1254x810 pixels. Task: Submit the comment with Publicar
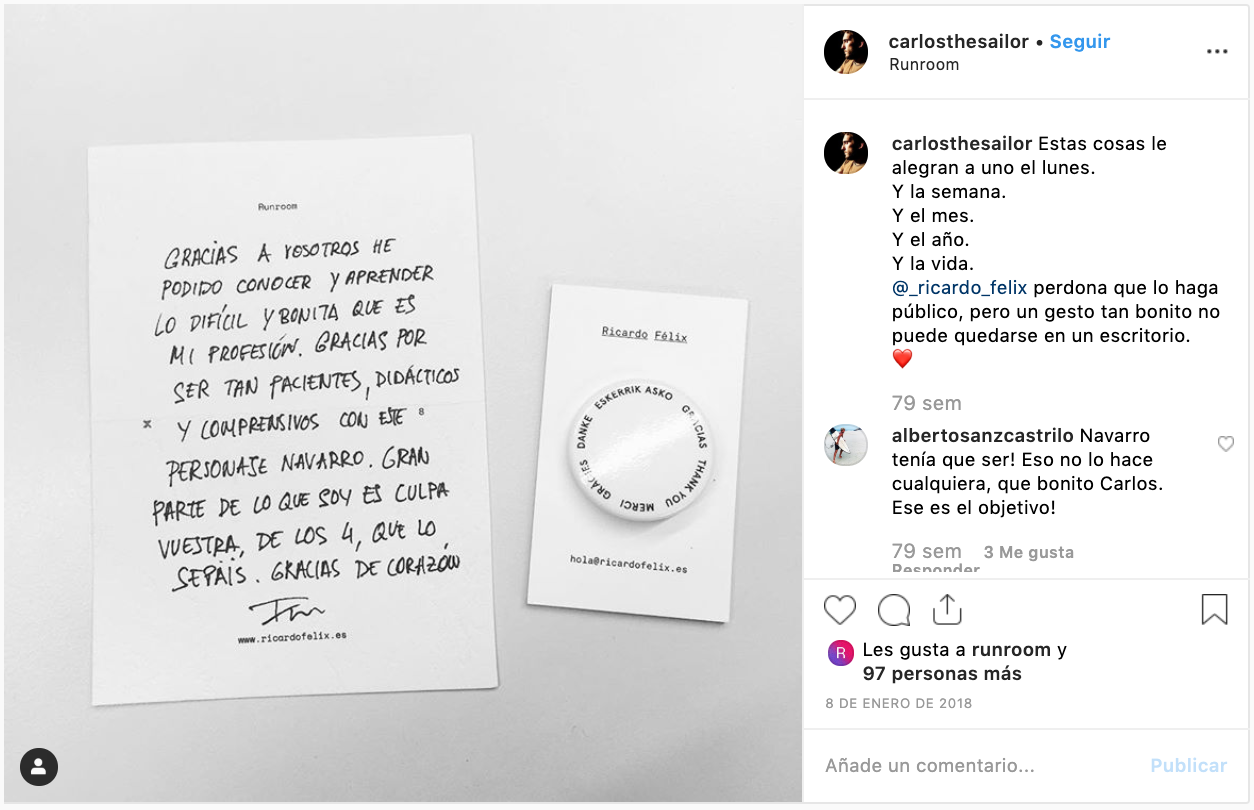pyautogui.click(x=1188, y=766)
